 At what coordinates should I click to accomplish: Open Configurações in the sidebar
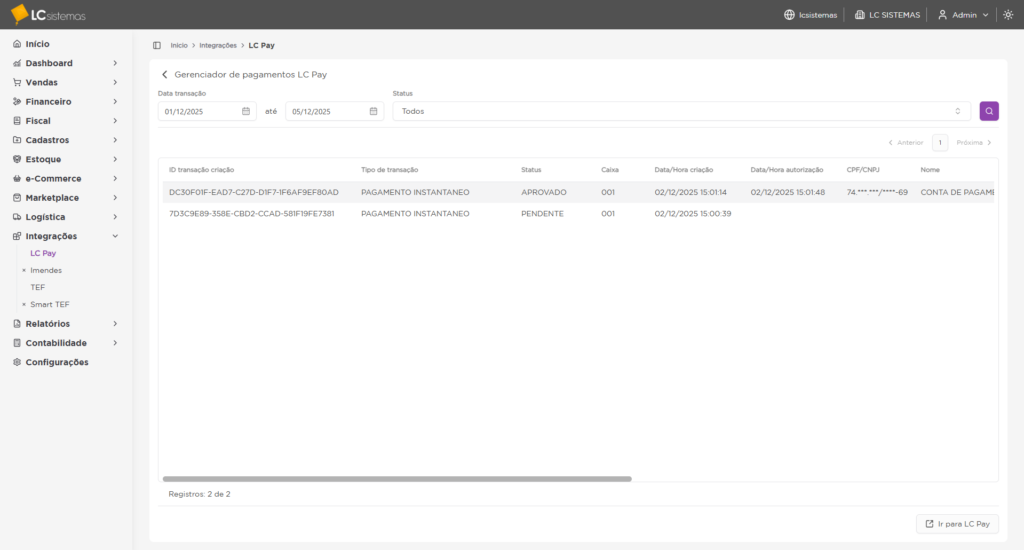57,362
